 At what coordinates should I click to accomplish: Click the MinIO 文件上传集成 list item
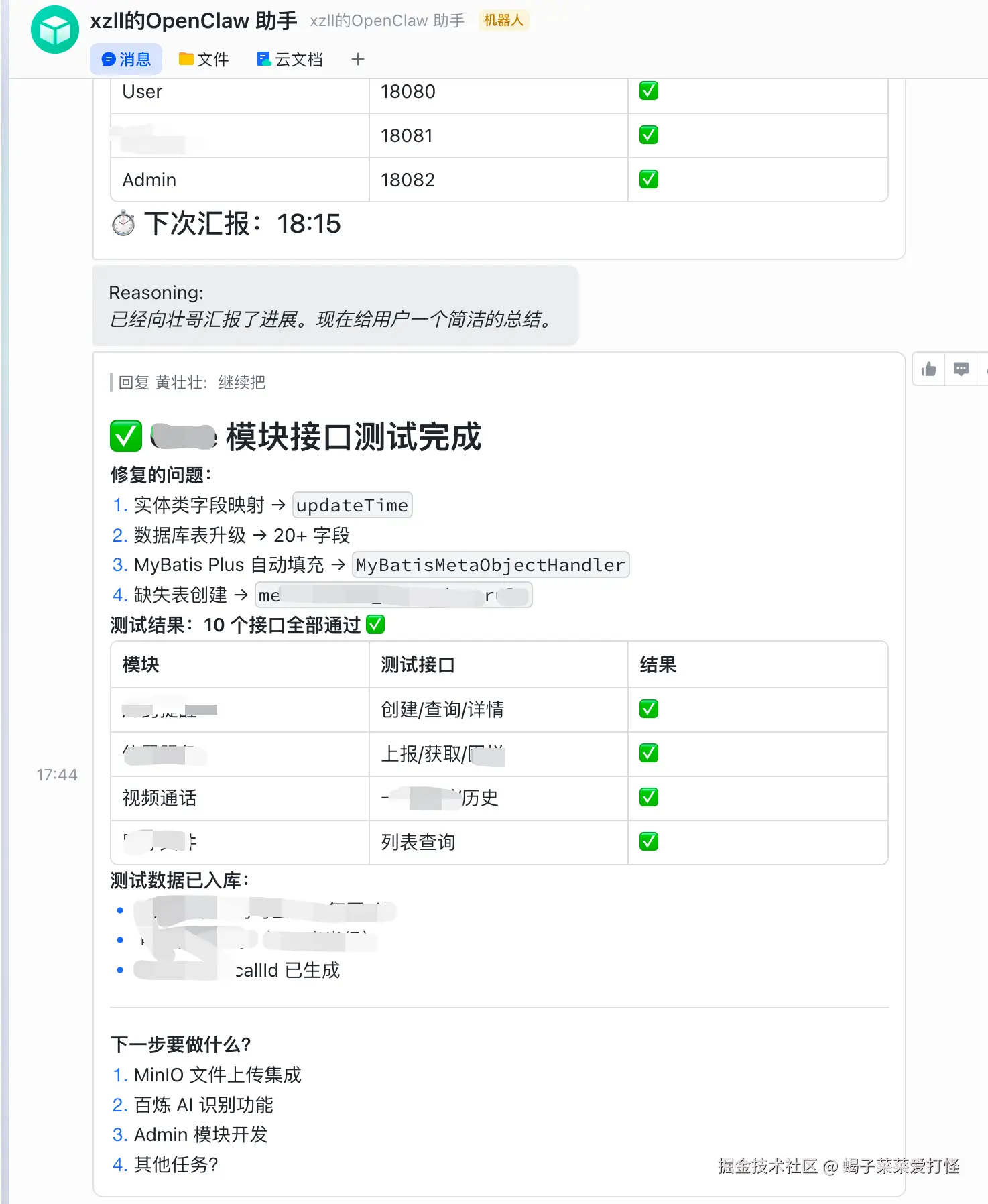pos(217,1075)
